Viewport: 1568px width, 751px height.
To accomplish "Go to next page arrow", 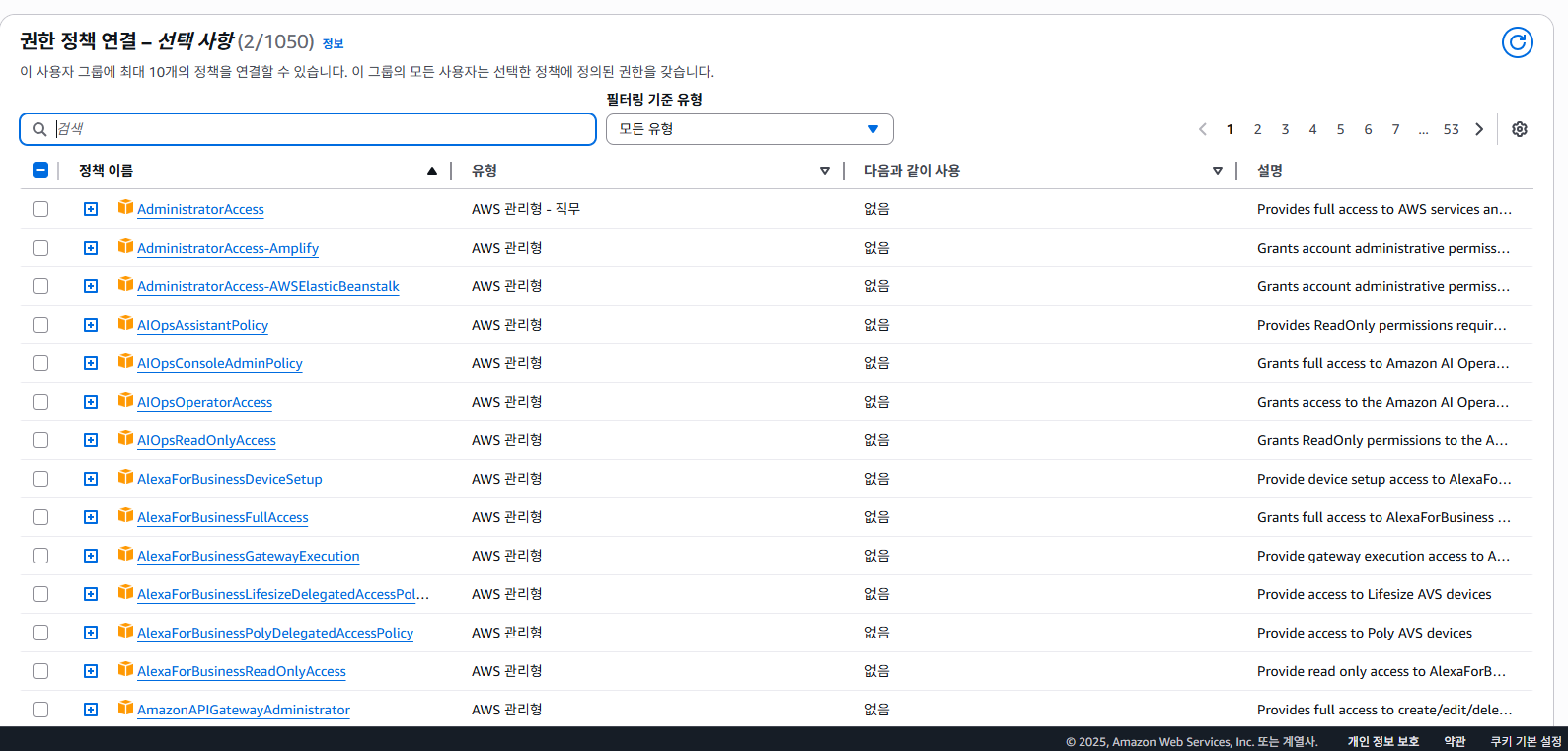I will point(1479,129).
